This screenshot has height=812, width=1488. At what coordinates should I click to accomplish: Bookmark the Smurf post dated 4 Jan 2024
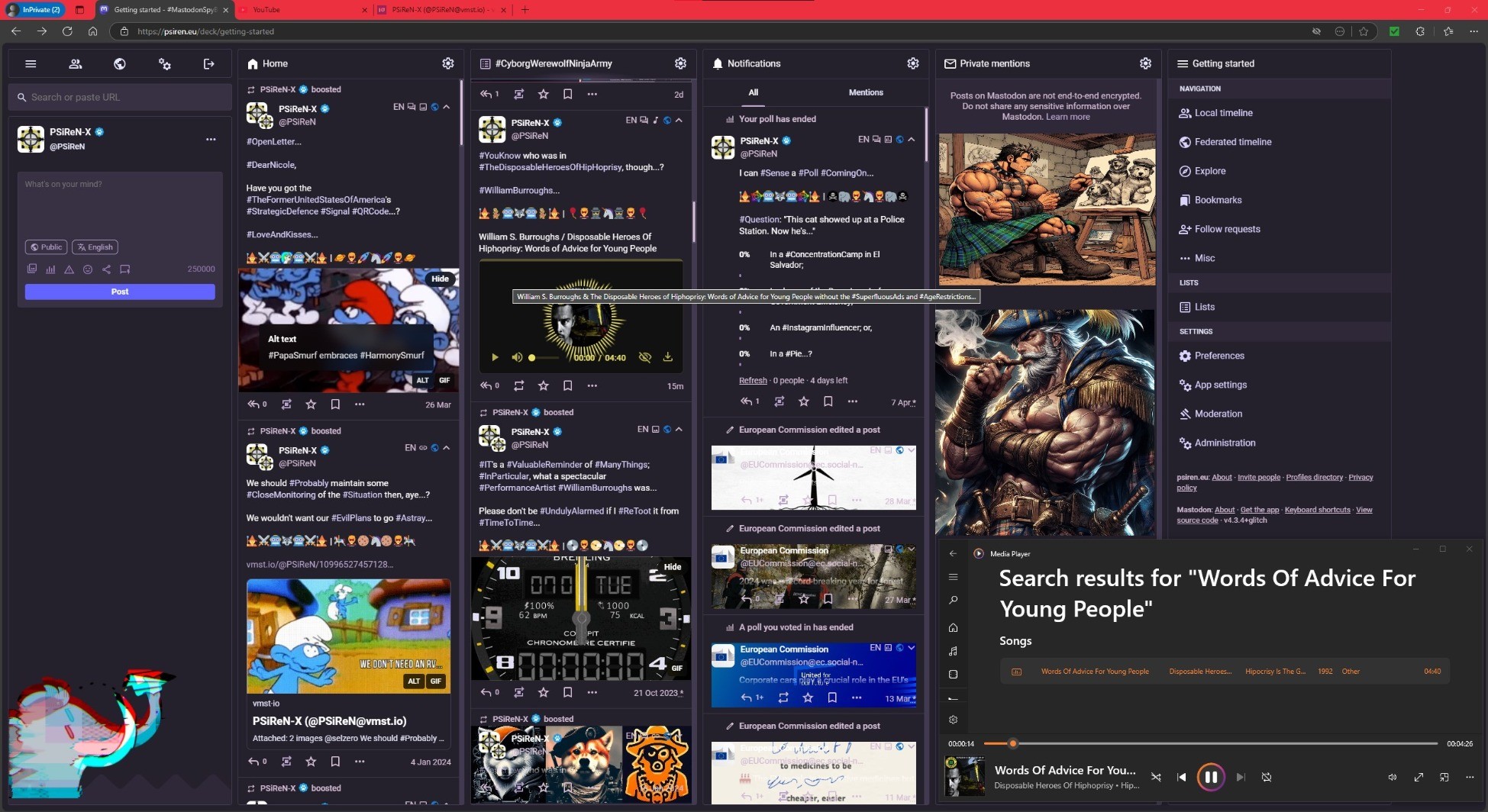point(335,761)
